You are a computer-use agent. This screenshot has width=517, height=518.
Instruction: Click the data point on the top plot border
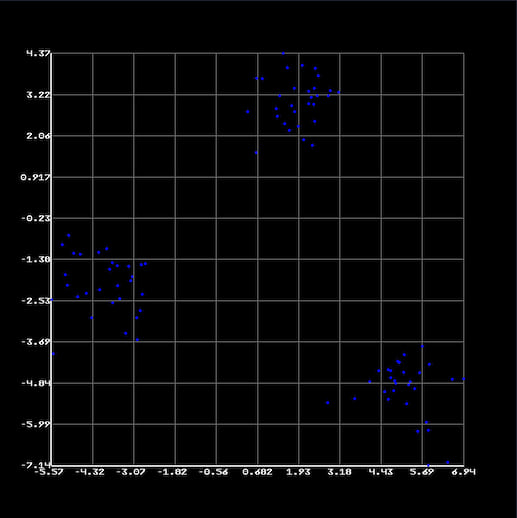(x=283, y=53)
